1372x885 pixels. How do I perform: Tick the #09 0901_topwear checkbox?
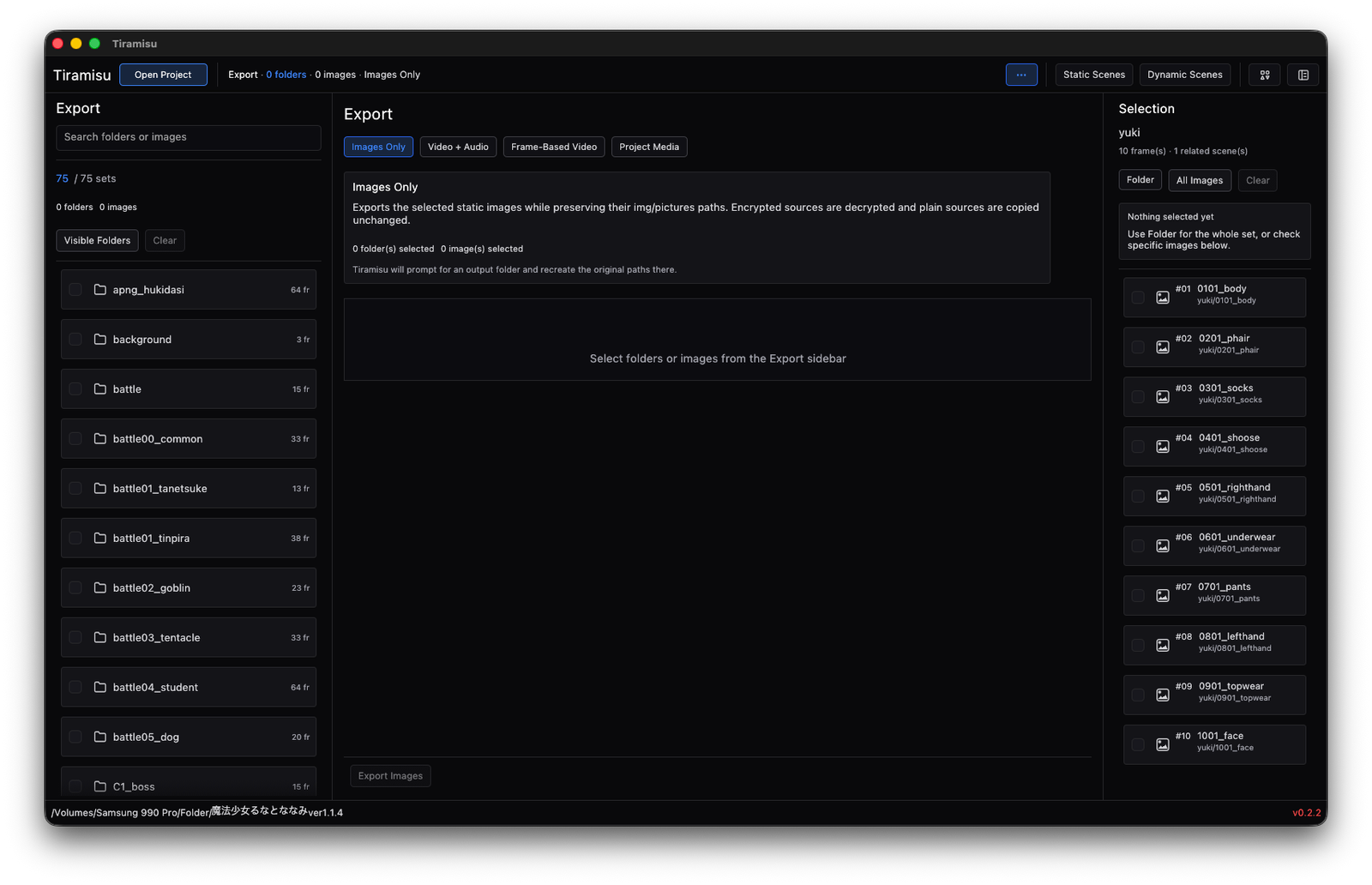coord(1138,695)
